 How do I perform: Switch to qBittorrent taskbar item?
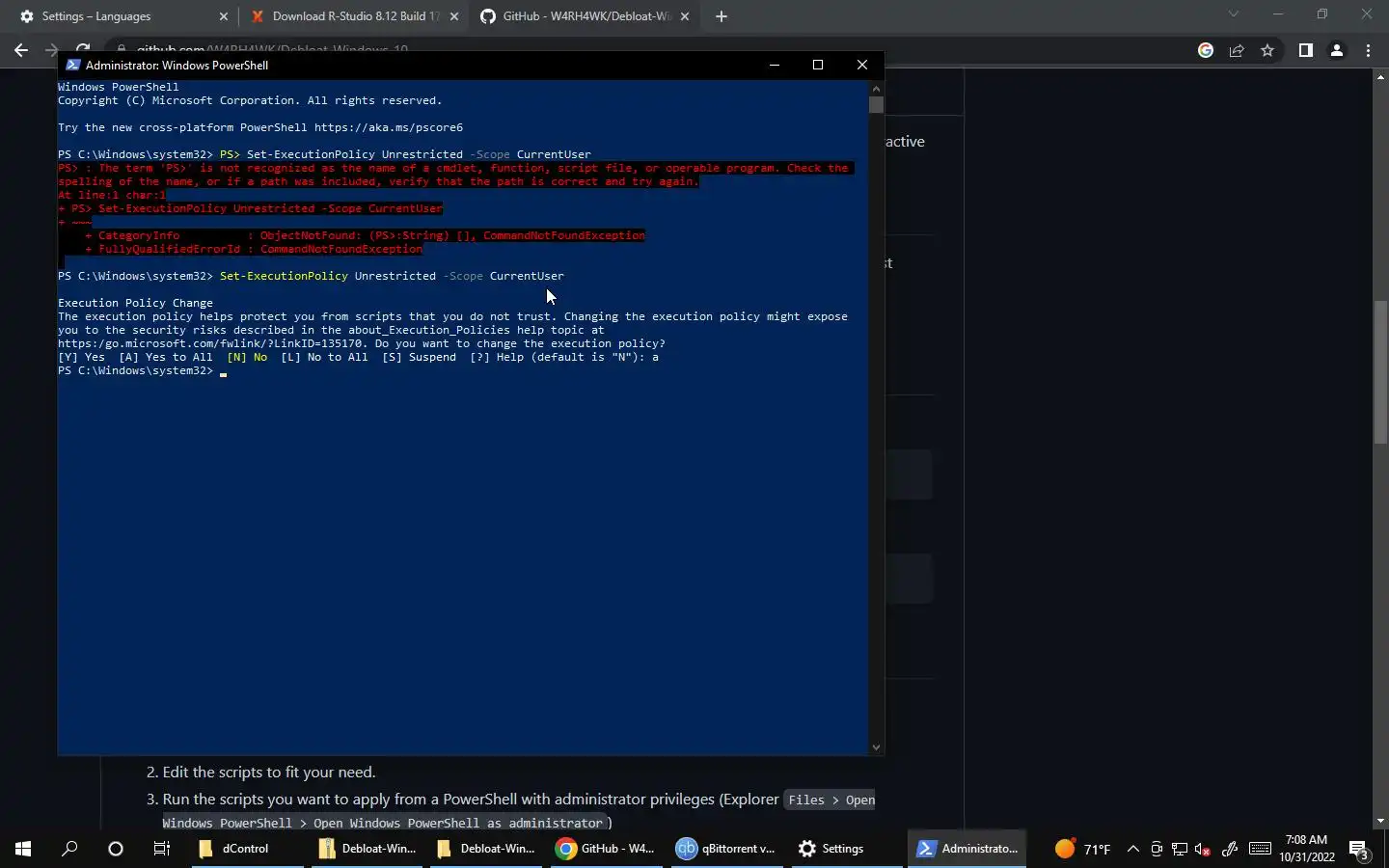[724, 849]
